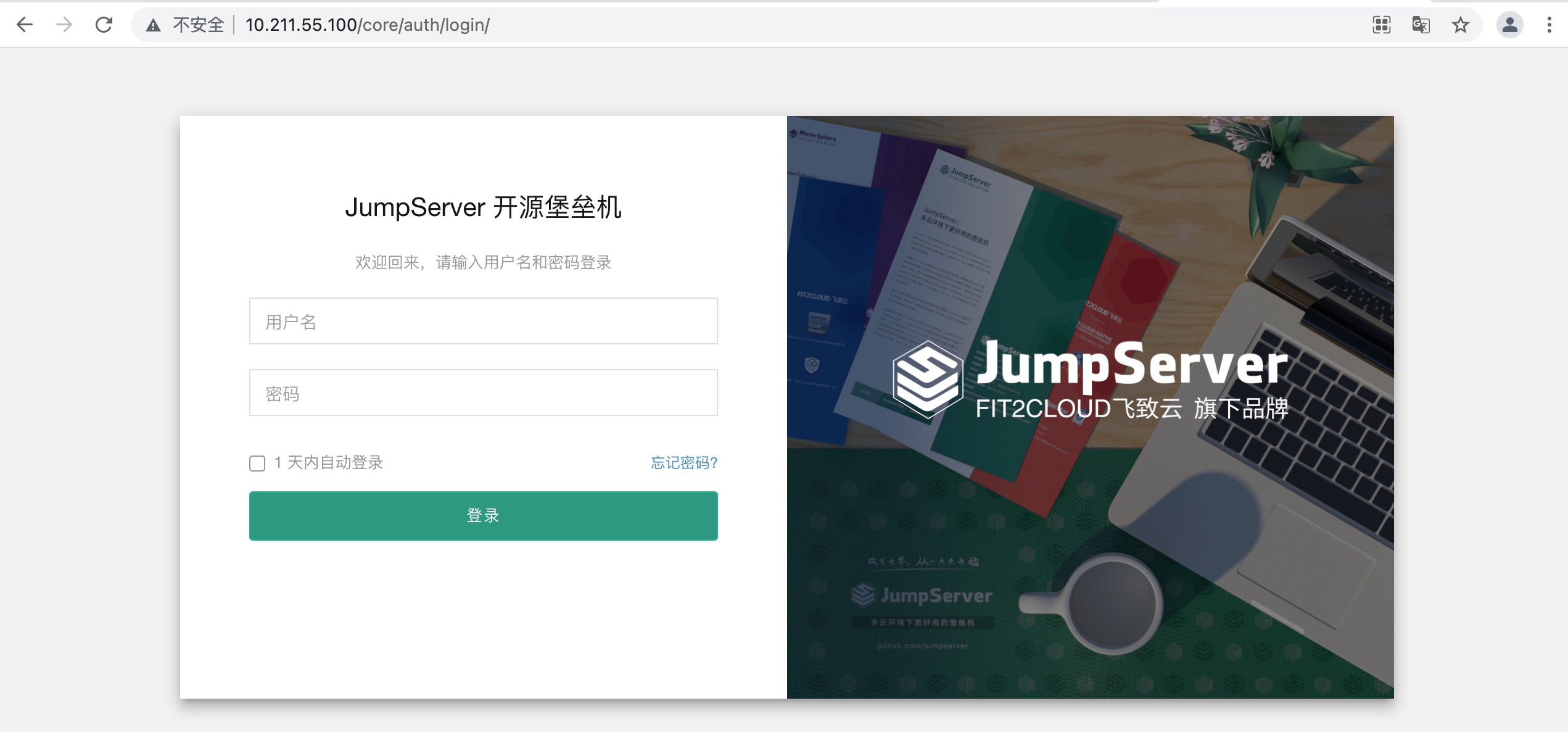1568x732 pixels.
Task: Click the 欢迎回来，请输入用户名和密码登录 text
Action: [483, 262]
